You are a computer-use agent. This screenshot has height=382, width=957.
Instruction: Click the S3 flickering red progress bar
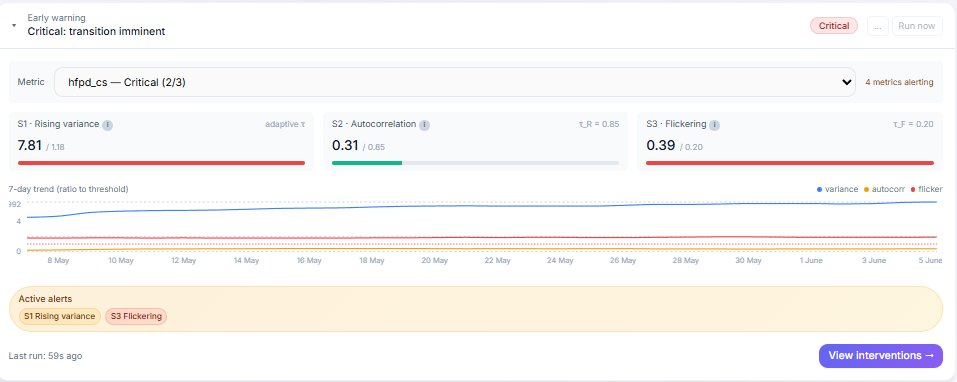(790, 163)
